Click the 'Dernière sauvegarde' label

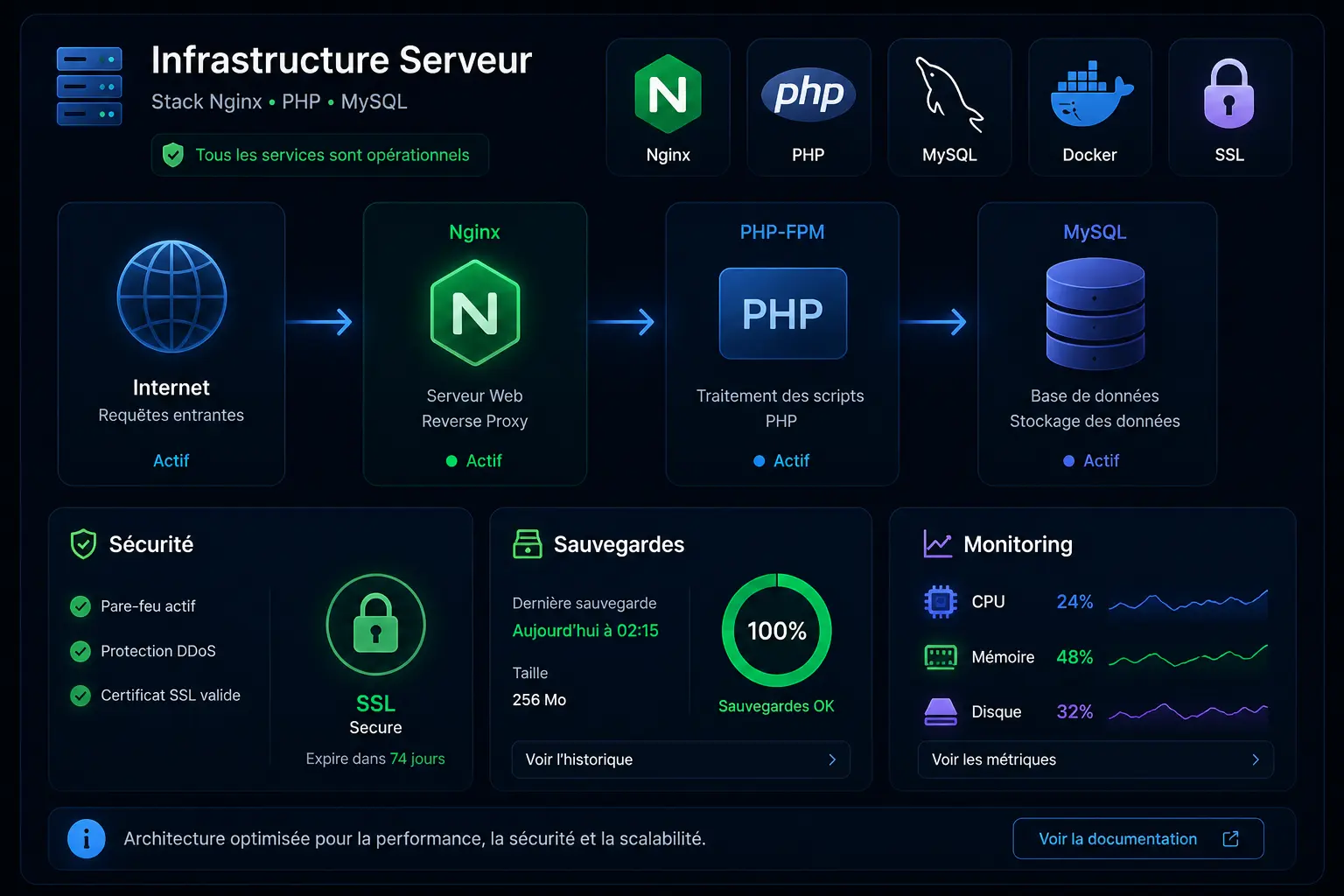pos(584,604)
